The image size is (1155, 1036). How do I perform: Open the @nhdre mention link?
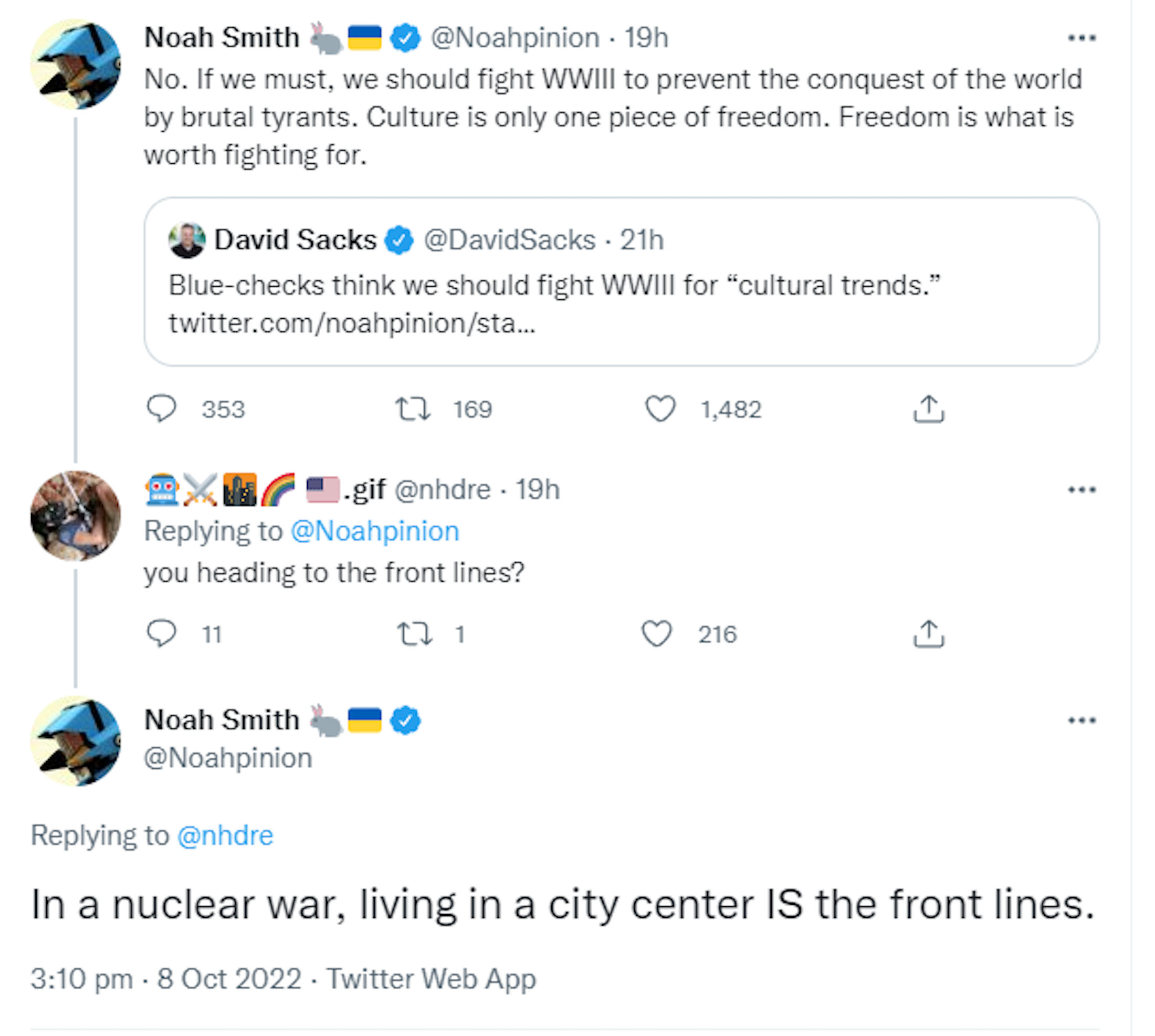point(225,835)
